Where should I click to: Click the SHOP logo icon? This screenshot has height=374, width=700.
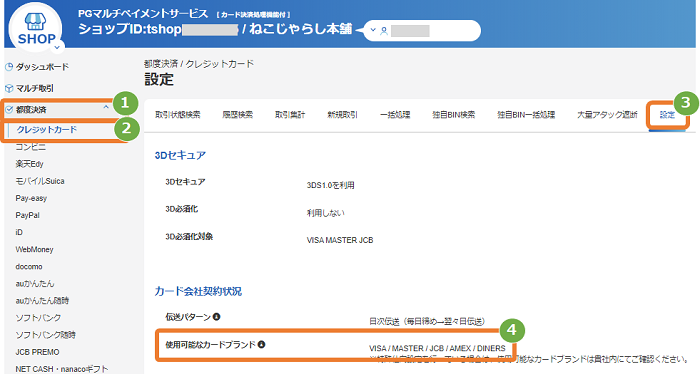35,28
